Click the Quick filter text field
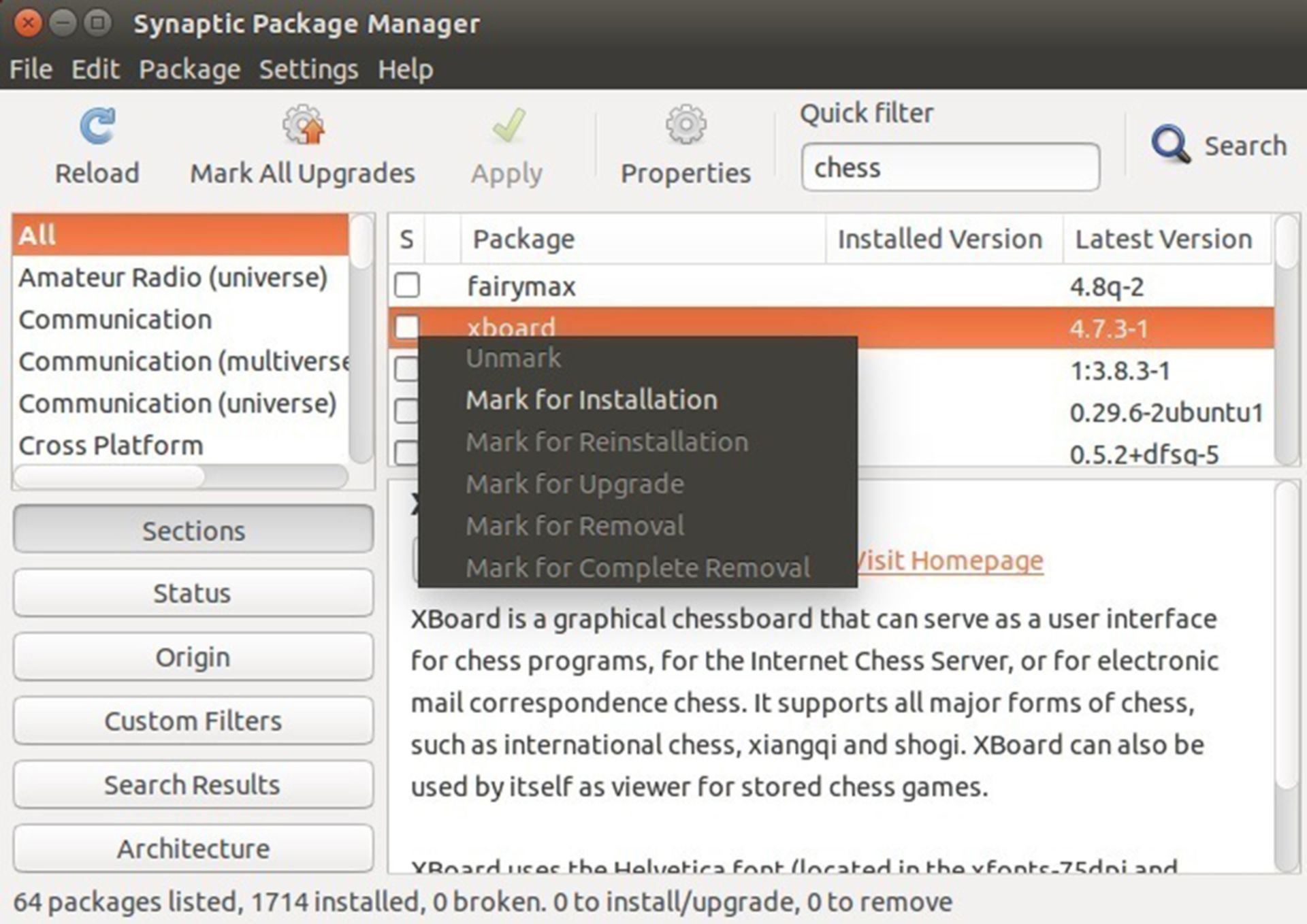1307x924 pixels. coord(950,167)
